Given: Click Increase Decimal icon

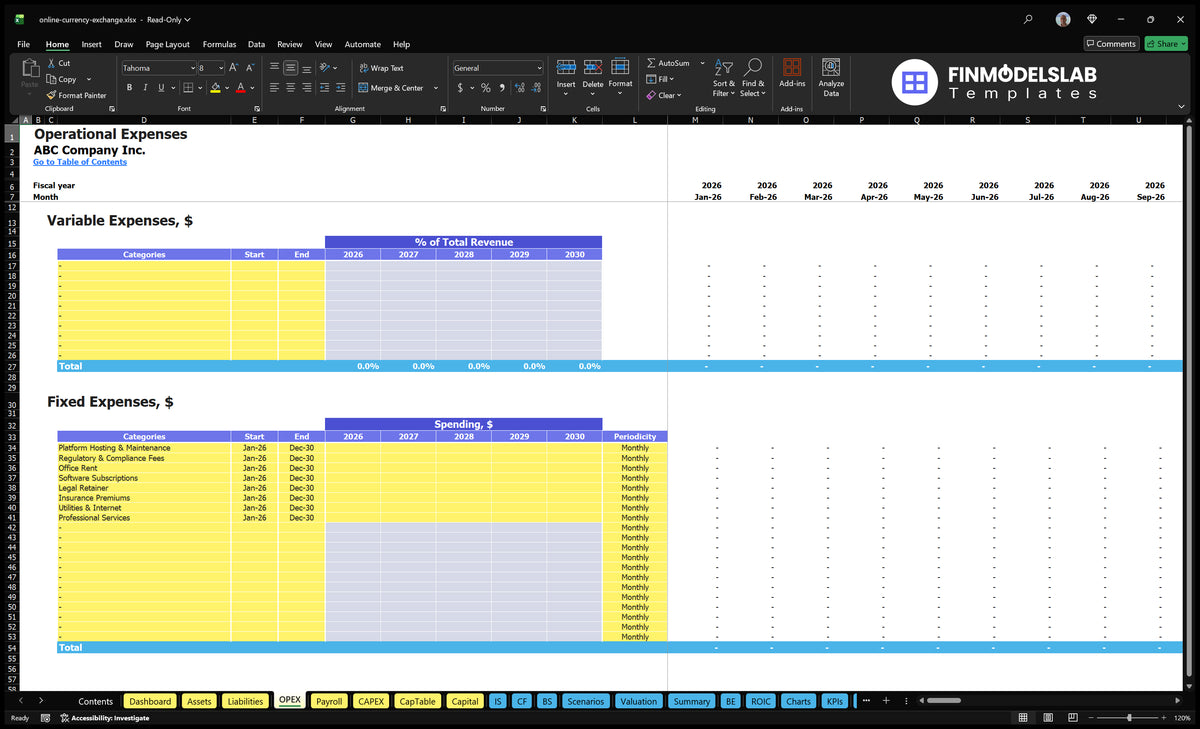Looking at the screenshot, I should (x=518, y=88).
